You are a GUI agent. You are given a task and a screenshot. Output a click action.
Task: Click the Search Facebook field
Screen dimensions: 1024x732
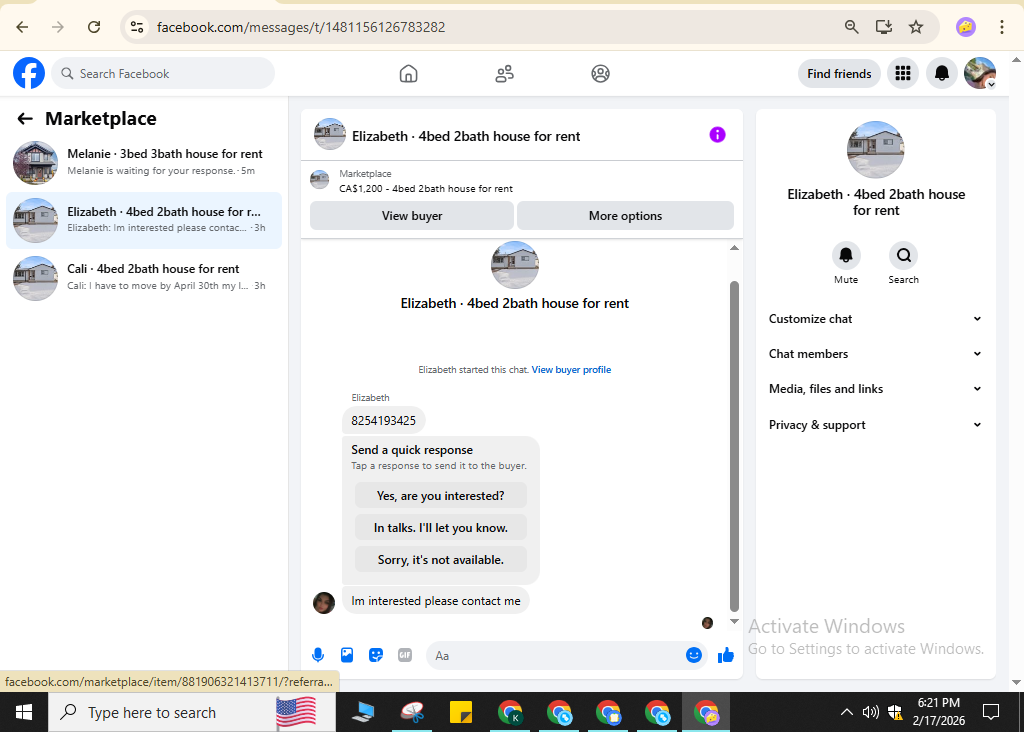pos(163,74)
